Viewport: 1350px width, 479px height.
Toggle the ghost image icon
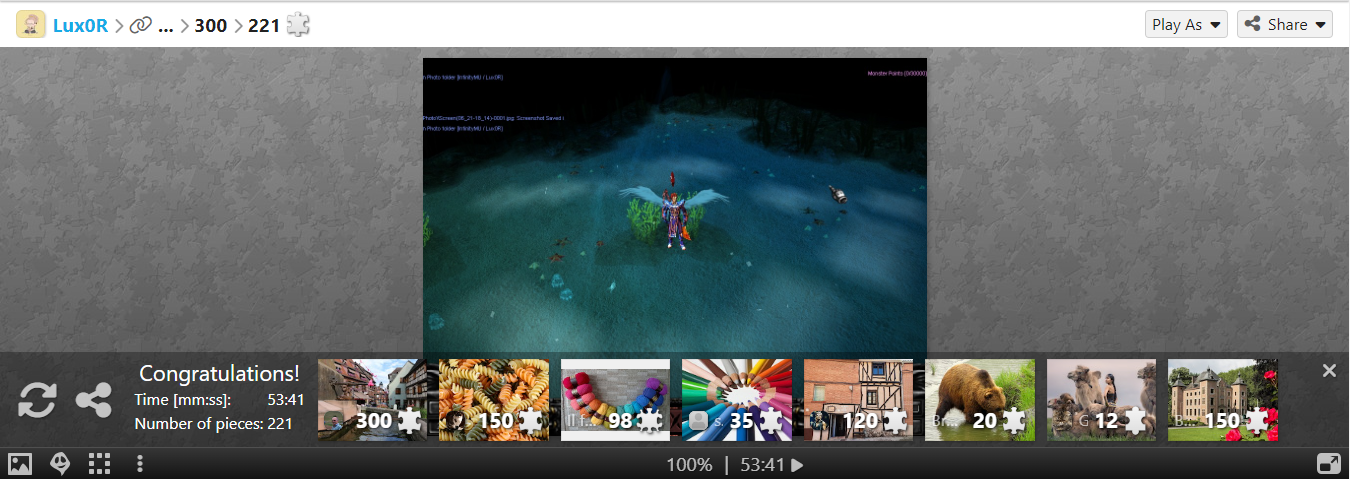(60, 464)
